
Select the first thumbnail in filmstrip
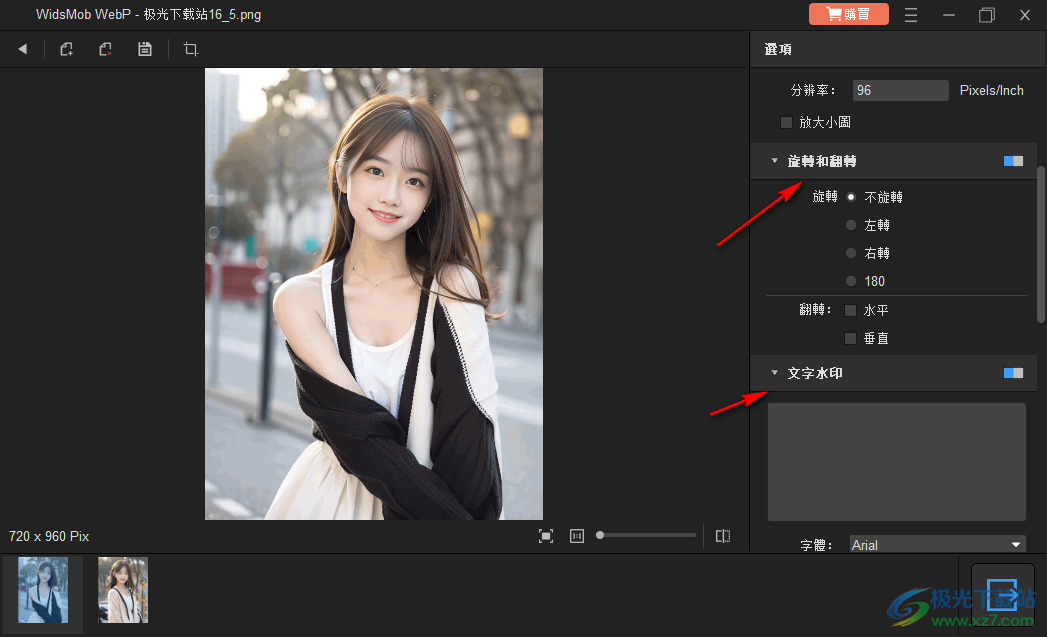coord(43,590)
